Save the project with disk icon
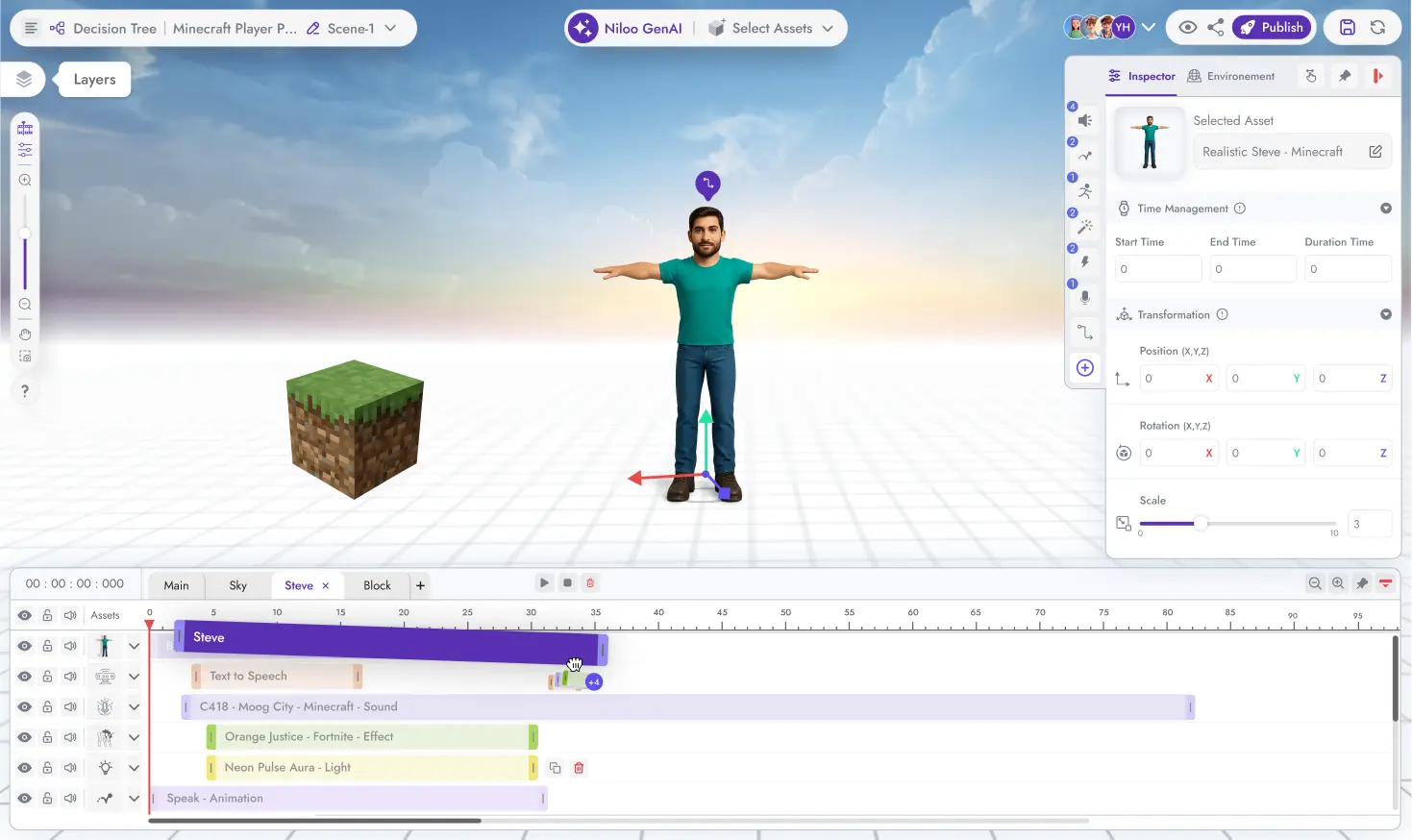 click(1348, 27)
